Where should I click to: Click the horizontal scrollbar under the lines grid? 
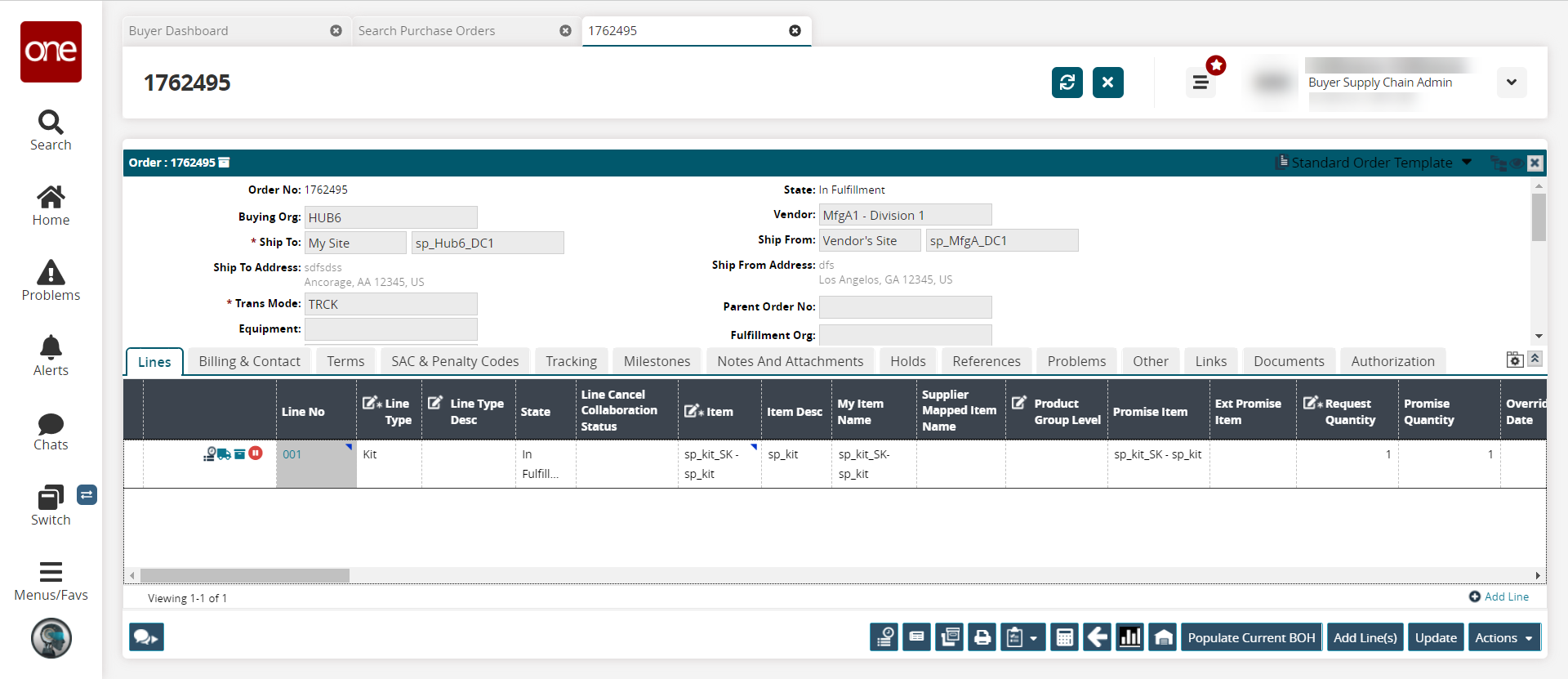pos(245,575)
